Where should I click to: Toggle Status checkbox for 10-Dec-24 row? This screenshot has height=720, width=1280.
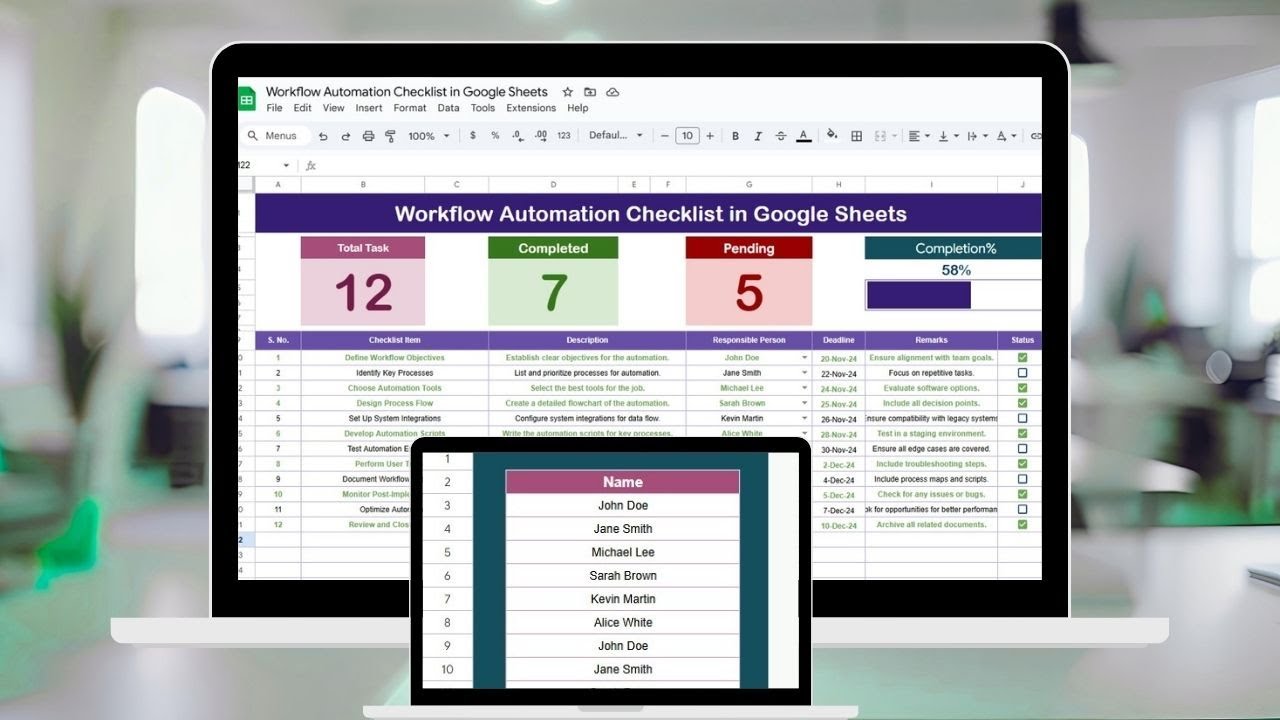pyautogui.click(x=1022, y=524)
